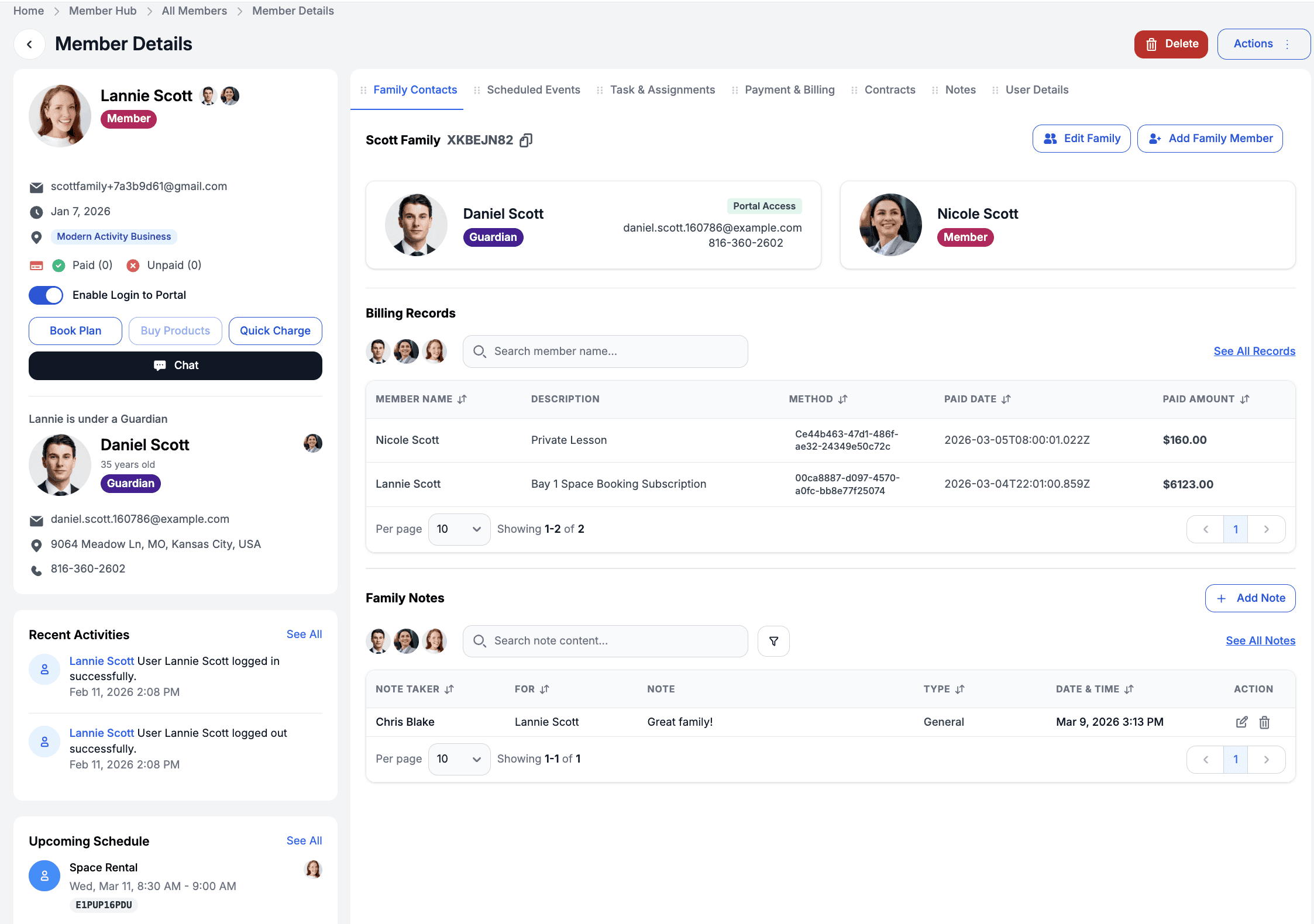Switch to Payment & Billing tab
1314x924 pixels.
click(789, 90)
